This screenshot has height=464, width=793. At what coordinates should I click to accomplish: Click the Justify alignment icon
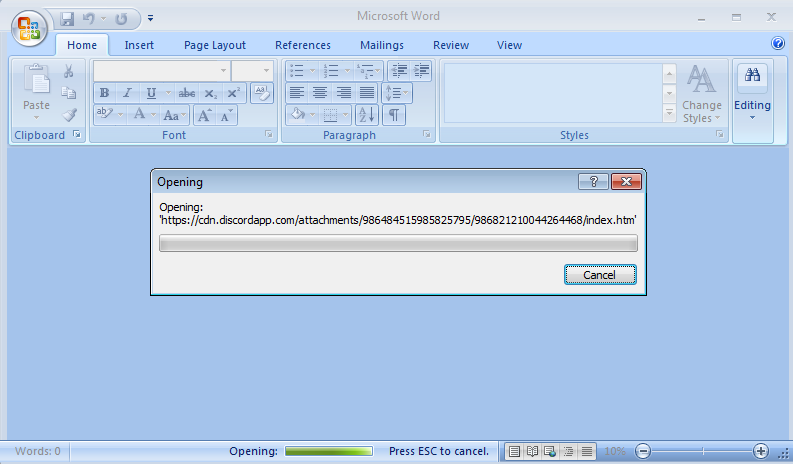[367, 93]
